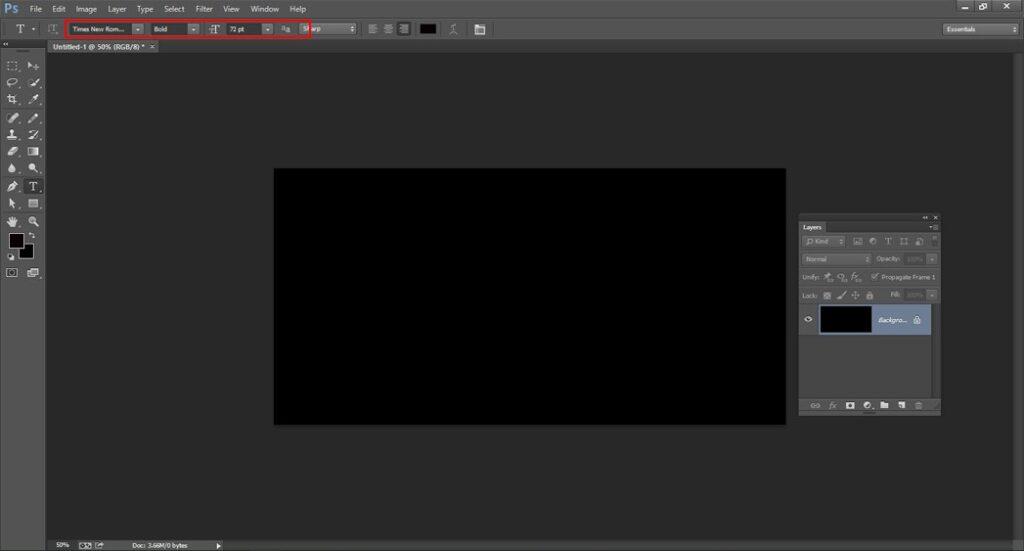1024x551 pixels.
Task: Select the Background layer thumbnail
Action: (846, 320)
